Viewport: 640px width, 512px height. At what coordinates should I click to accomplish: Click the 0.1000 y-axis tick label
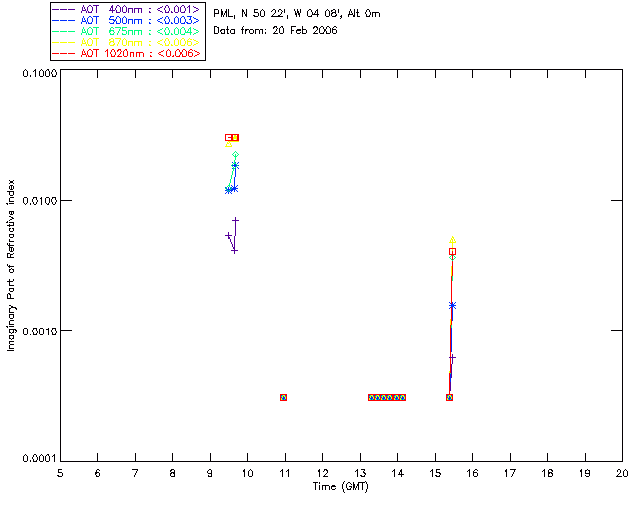(40, 73)
